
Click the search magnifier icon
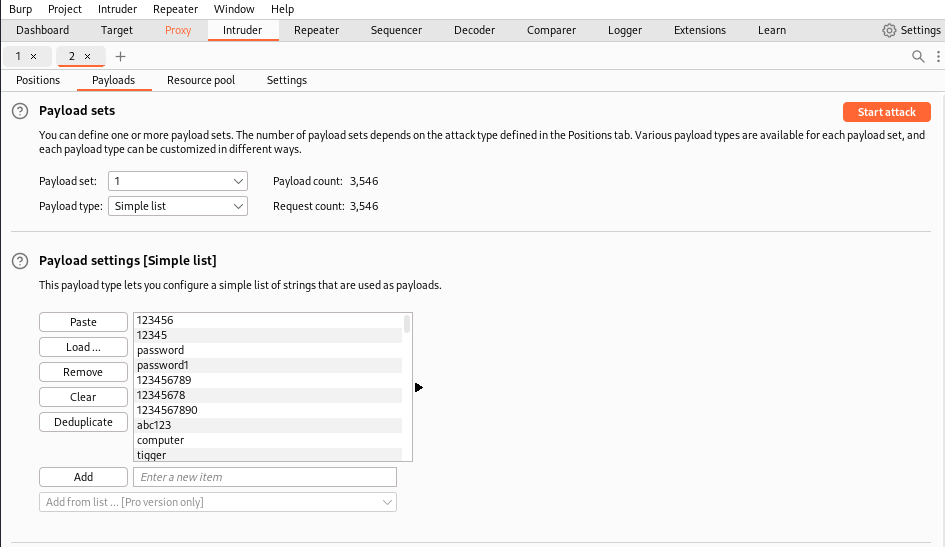pos(918,57)
